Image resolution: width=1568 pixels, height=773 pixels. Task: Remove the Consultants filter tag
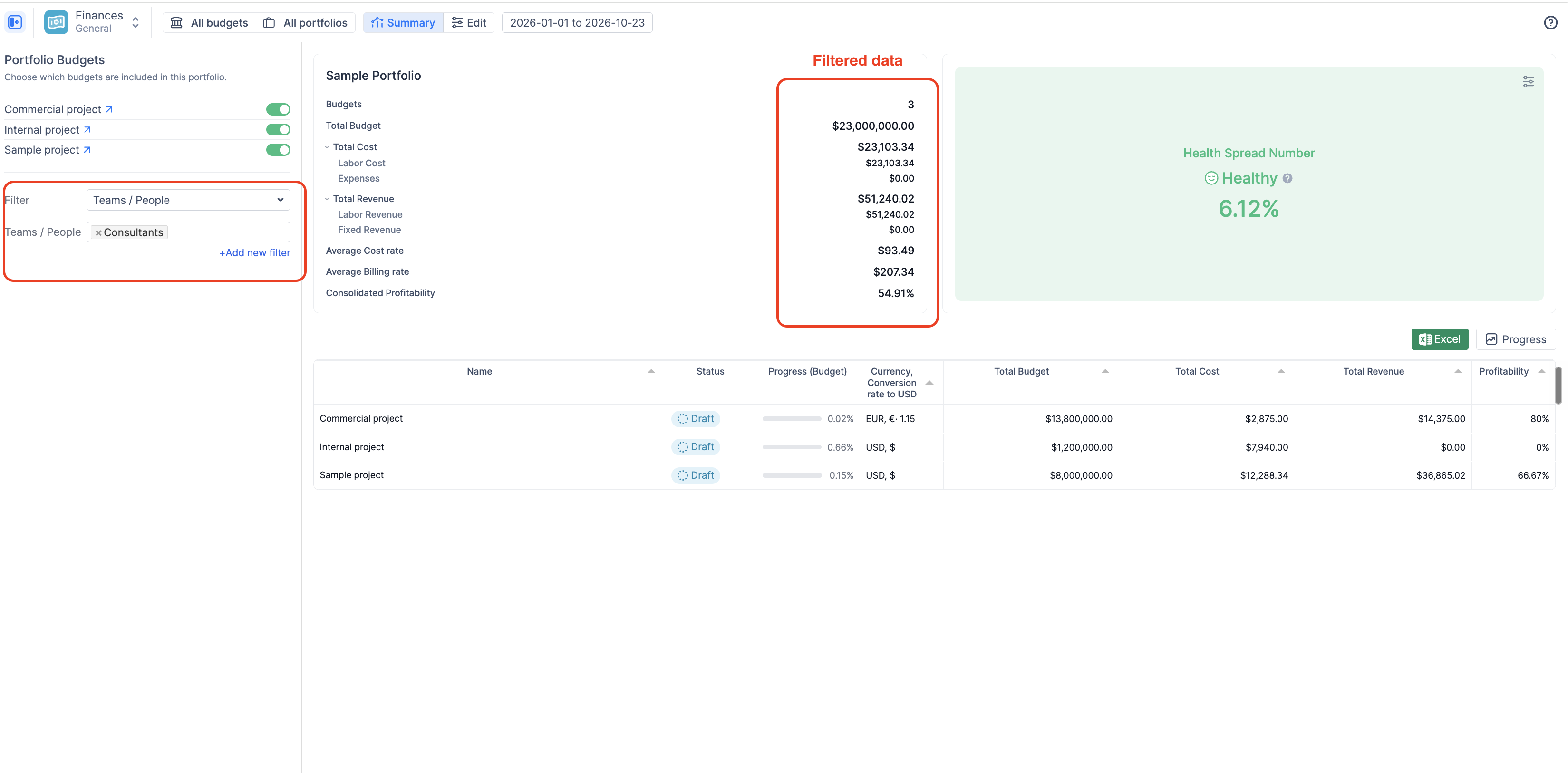[x=98, y=233]
